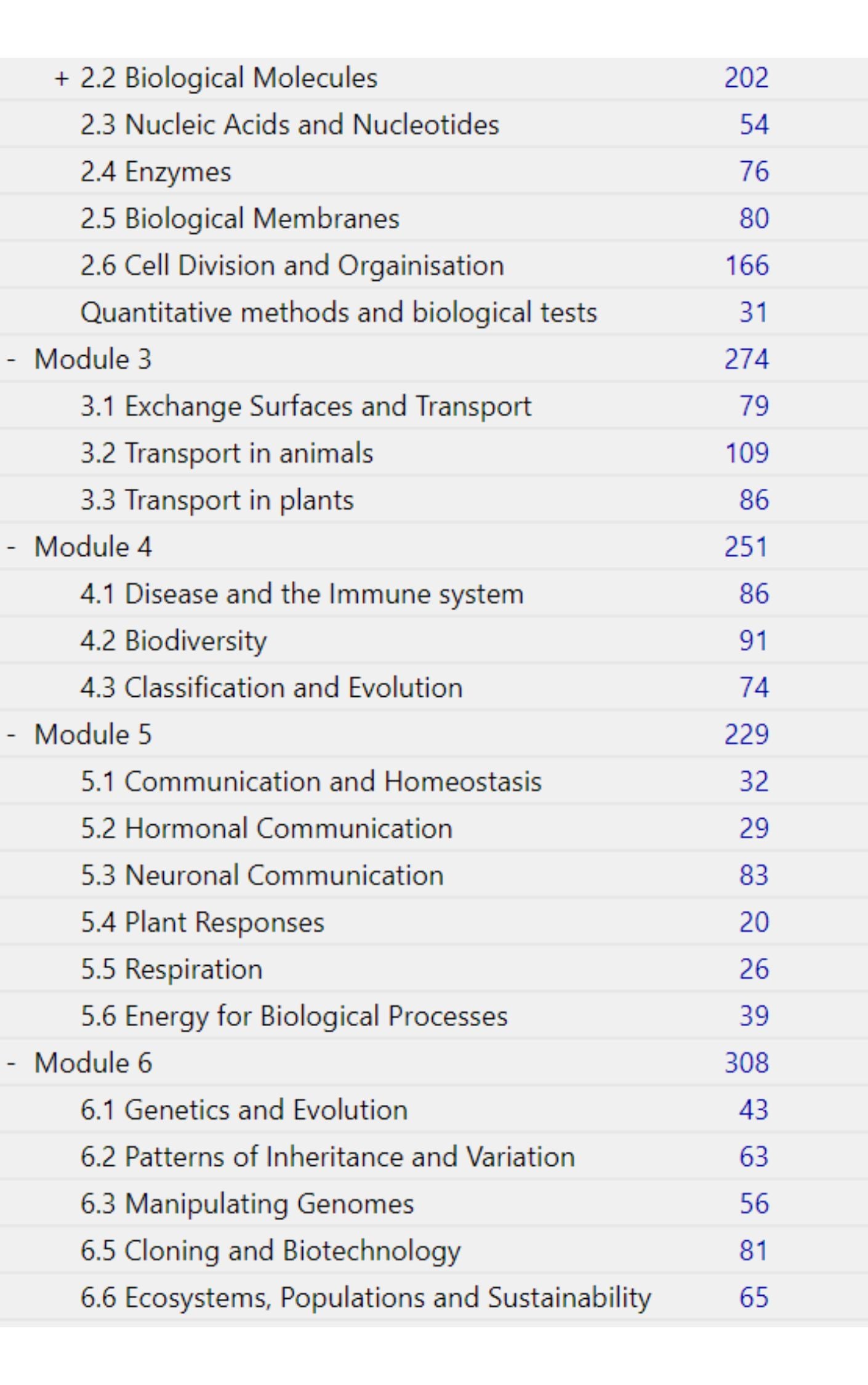The width and height of the screenshot is (868, 1385).
Task: Open 5.3 Neuronal Communication deck
Action: coord(262,876)
